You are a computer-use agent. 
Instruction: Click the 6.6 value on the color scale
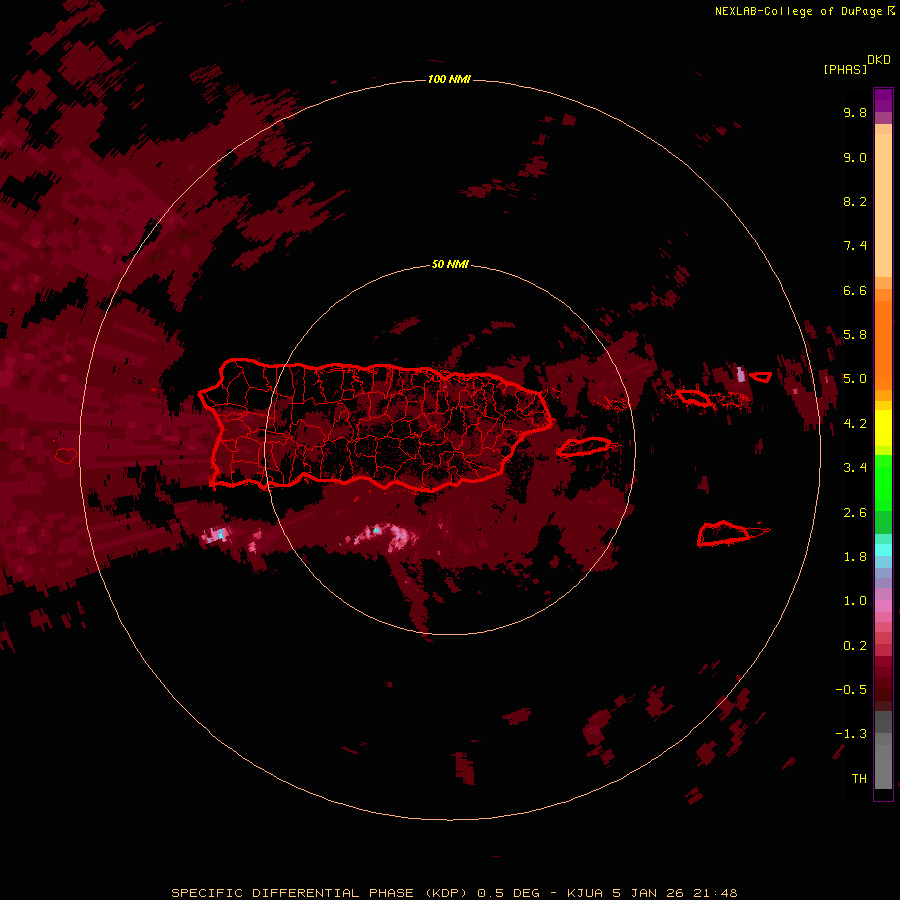coord(855,290)
